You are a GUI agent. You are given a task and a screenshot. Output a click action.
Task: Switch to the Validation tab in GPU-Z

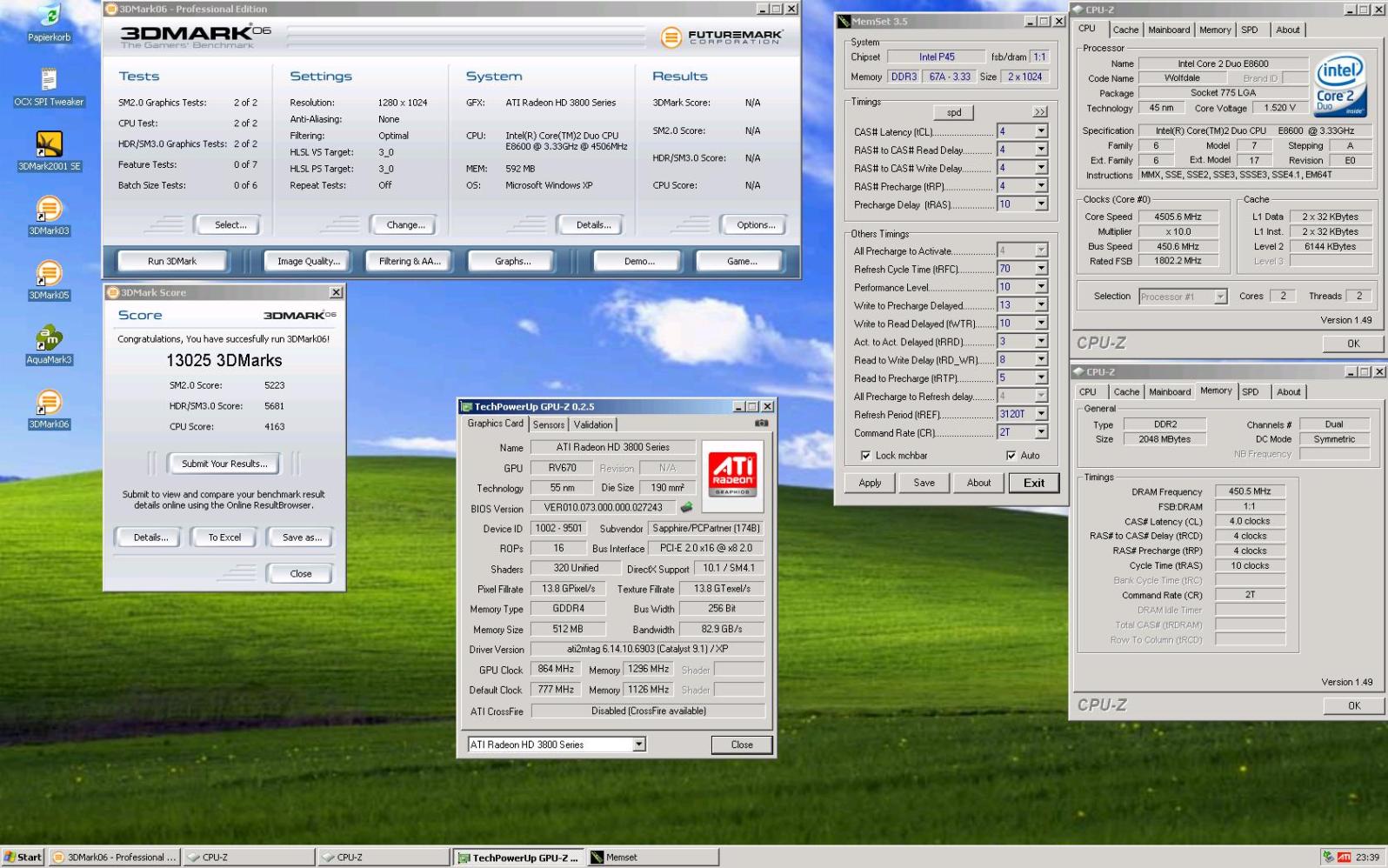593,424
